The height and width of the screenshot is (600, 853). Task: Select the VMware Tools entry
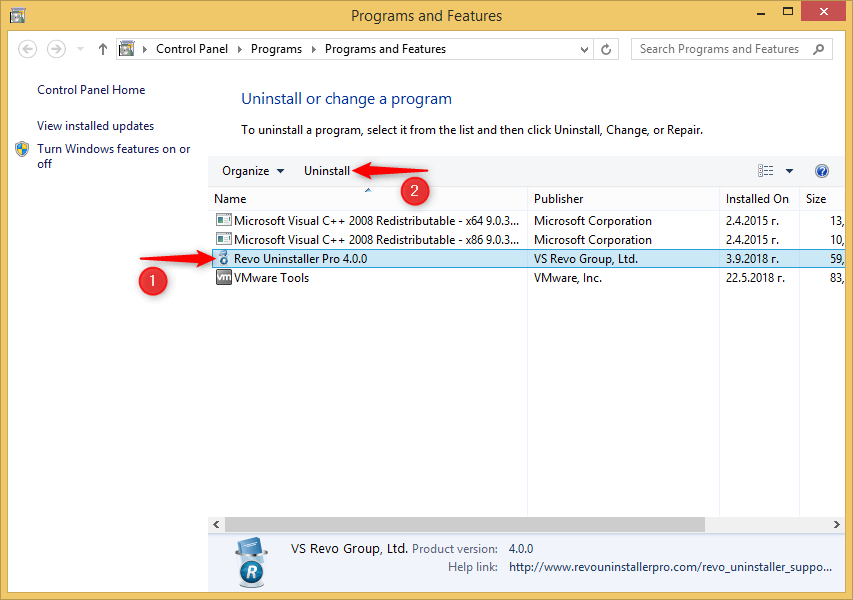click(528, 278)
